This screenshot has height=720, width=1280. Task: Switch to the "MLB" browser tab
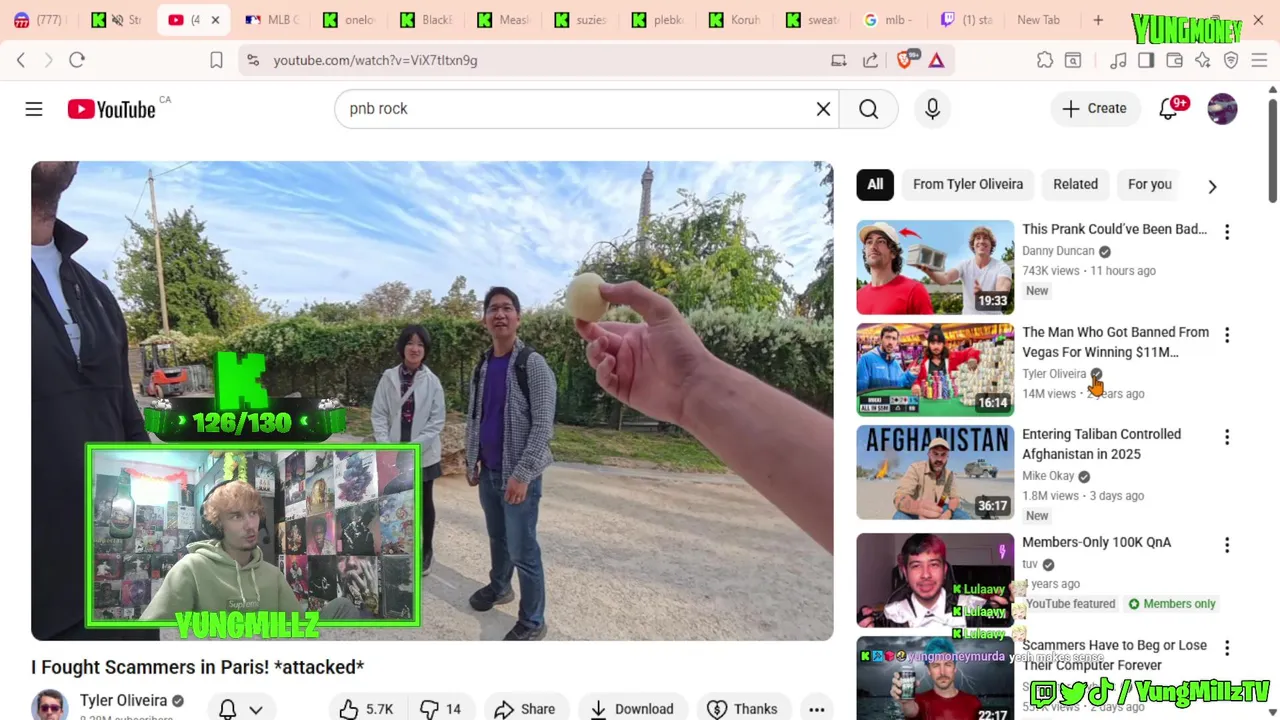[272, 20]
